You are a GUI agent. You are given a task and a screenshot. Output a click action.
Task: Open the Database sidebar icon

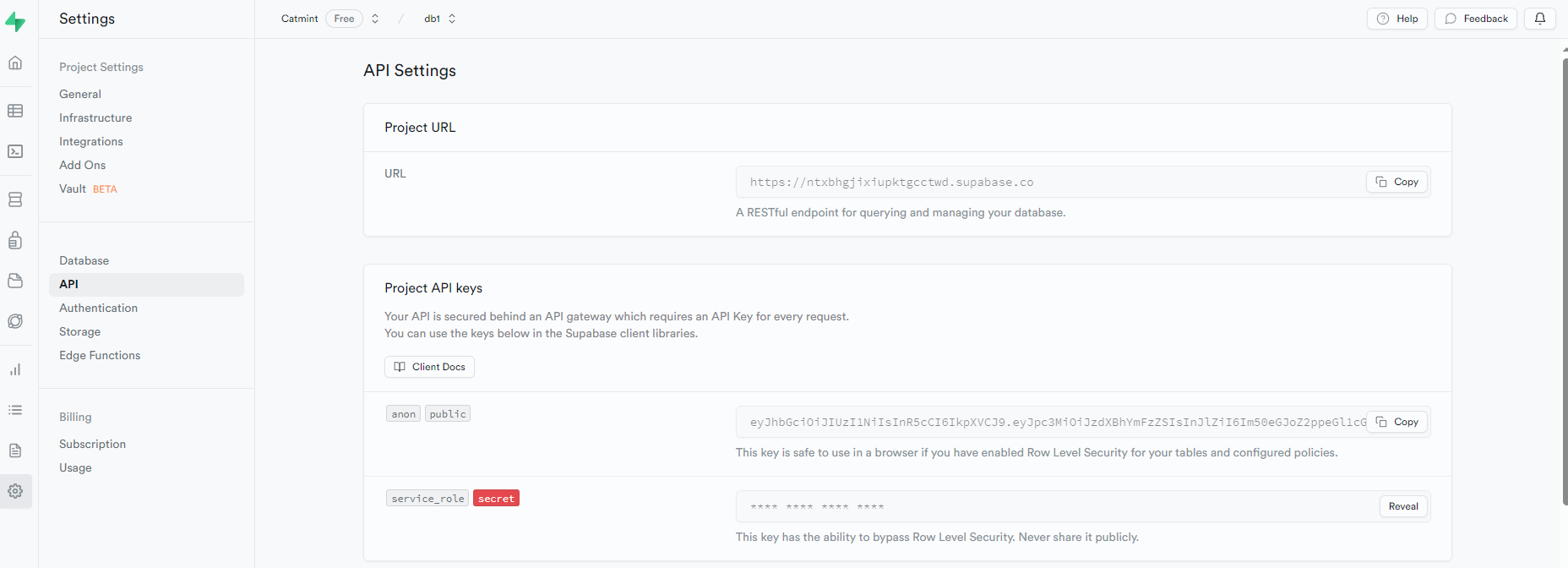(15, 199)
